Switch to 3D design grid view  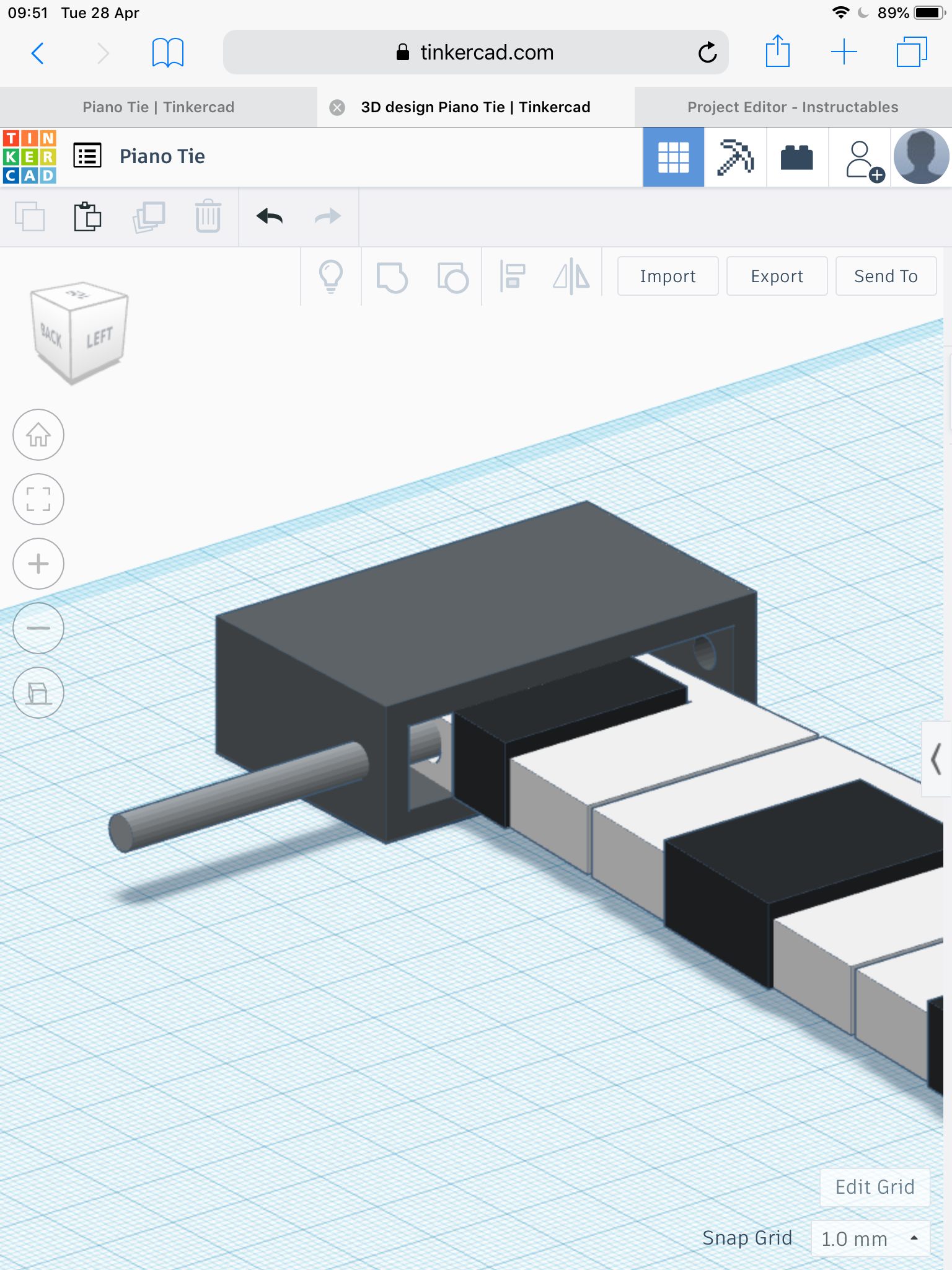pos(674,157)
